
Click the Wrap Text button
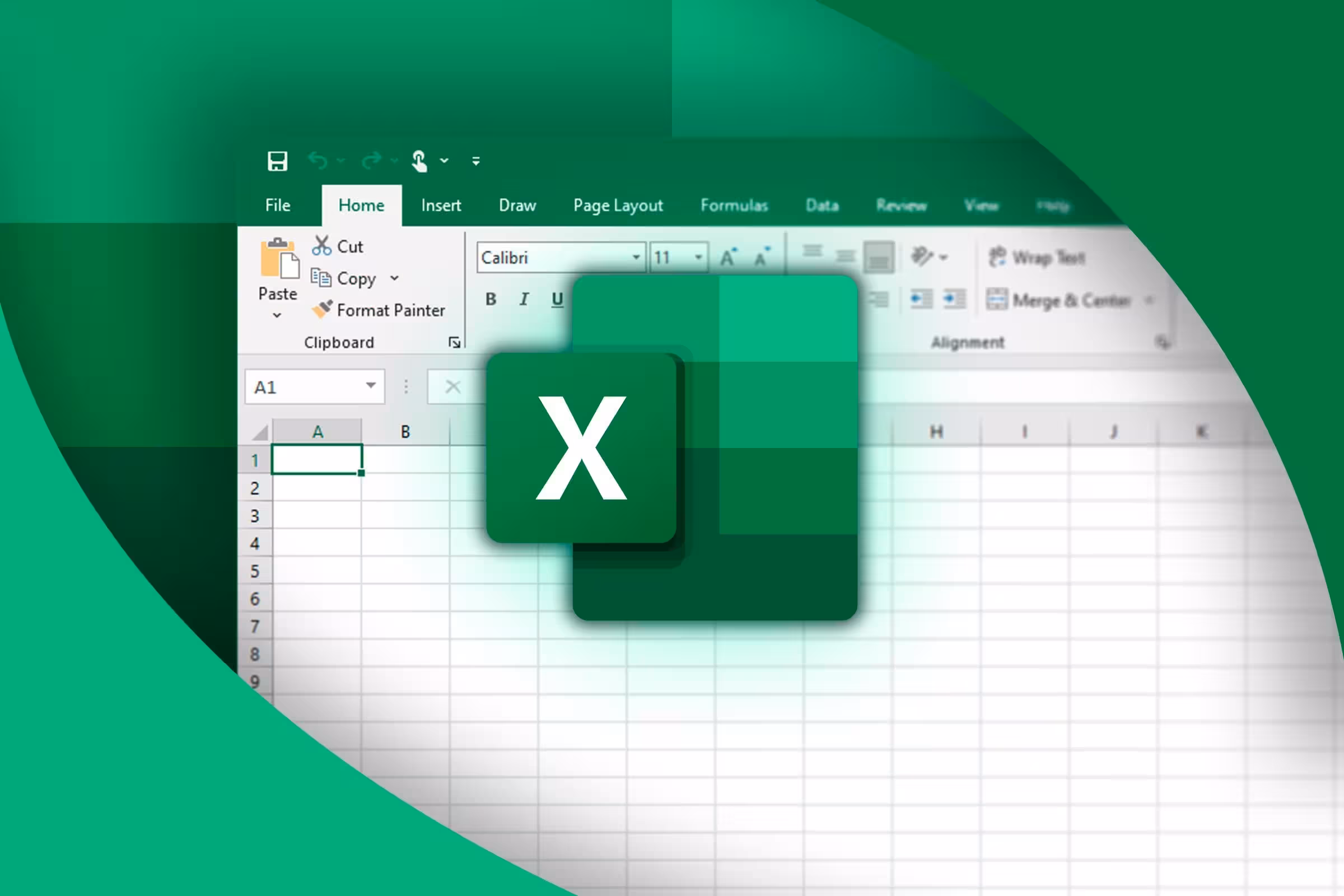point(1036,257)
